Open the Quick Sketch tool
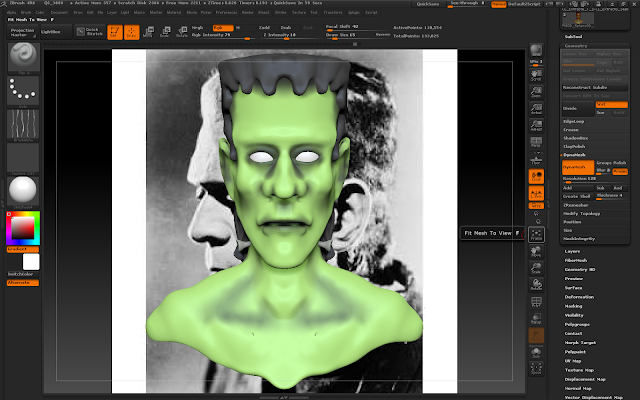This screenshot has height=400, width=640. point(90,32)
